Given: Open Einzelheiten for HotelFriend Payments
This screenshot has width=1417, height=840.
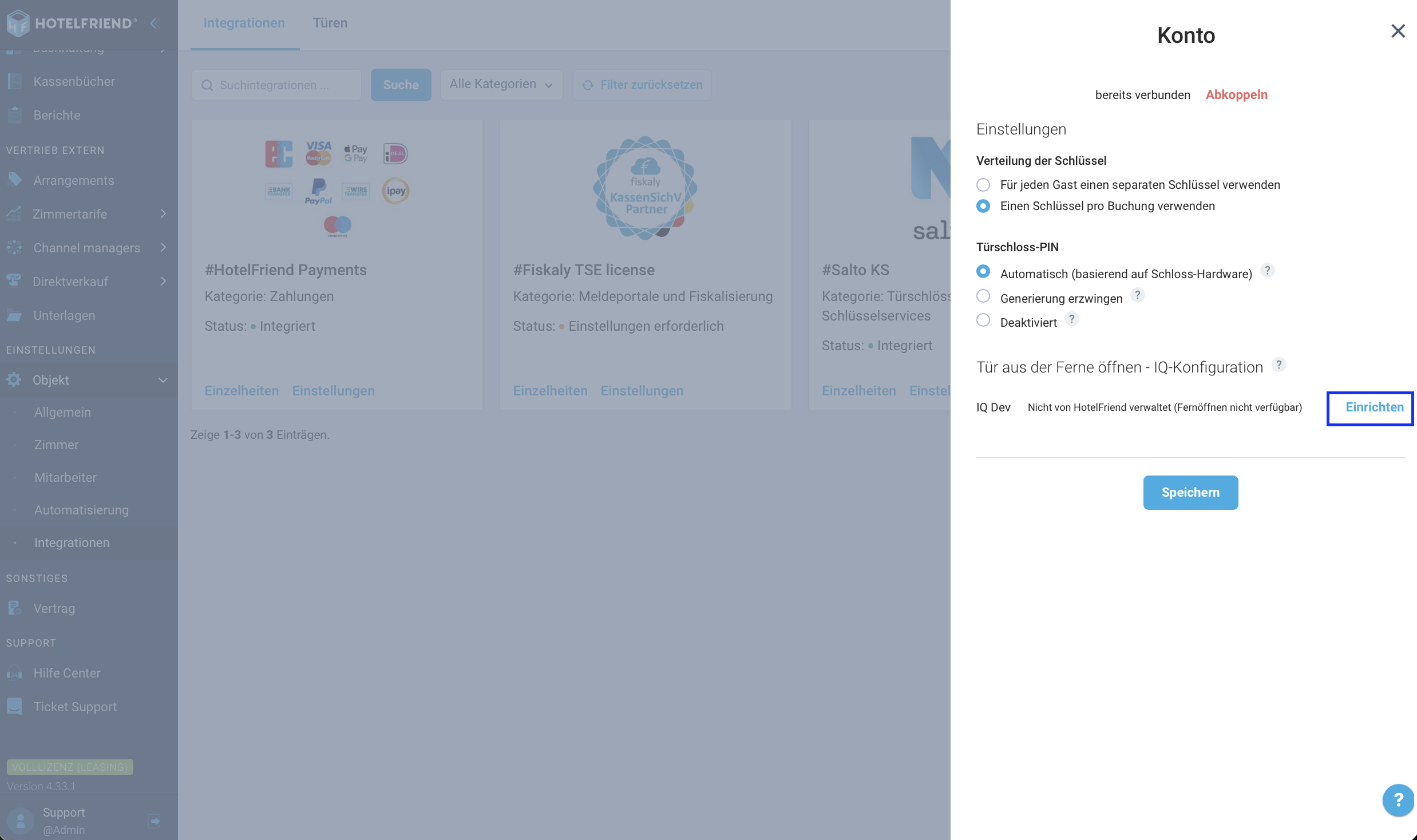Looking at the screenshot, I should tap(242, 391).
